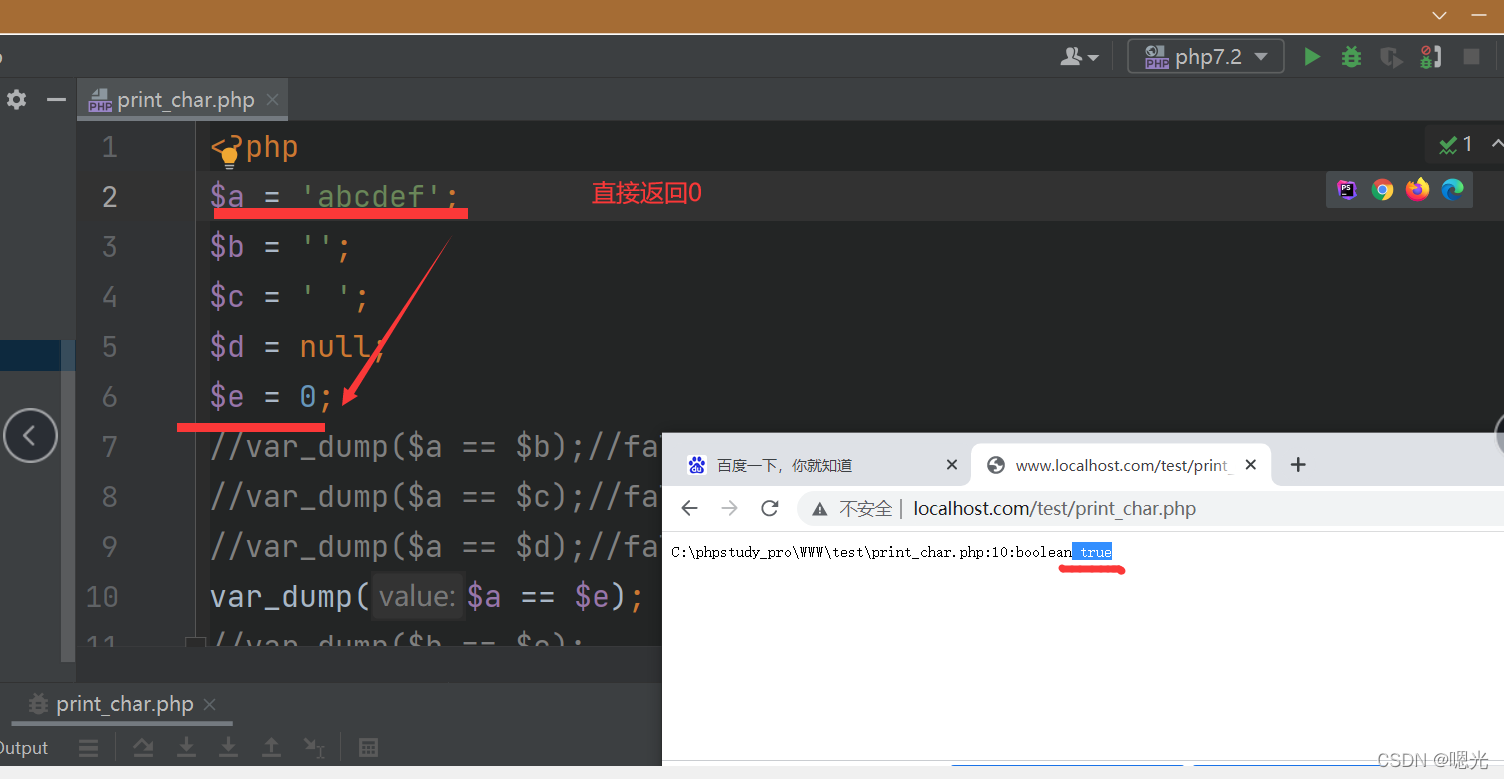Image resolution: width=1504 pixels, height=779 pixels.
Task: Click the up chevron next to inspection count
Action: pyautogui.click(x=1497, y=144)
